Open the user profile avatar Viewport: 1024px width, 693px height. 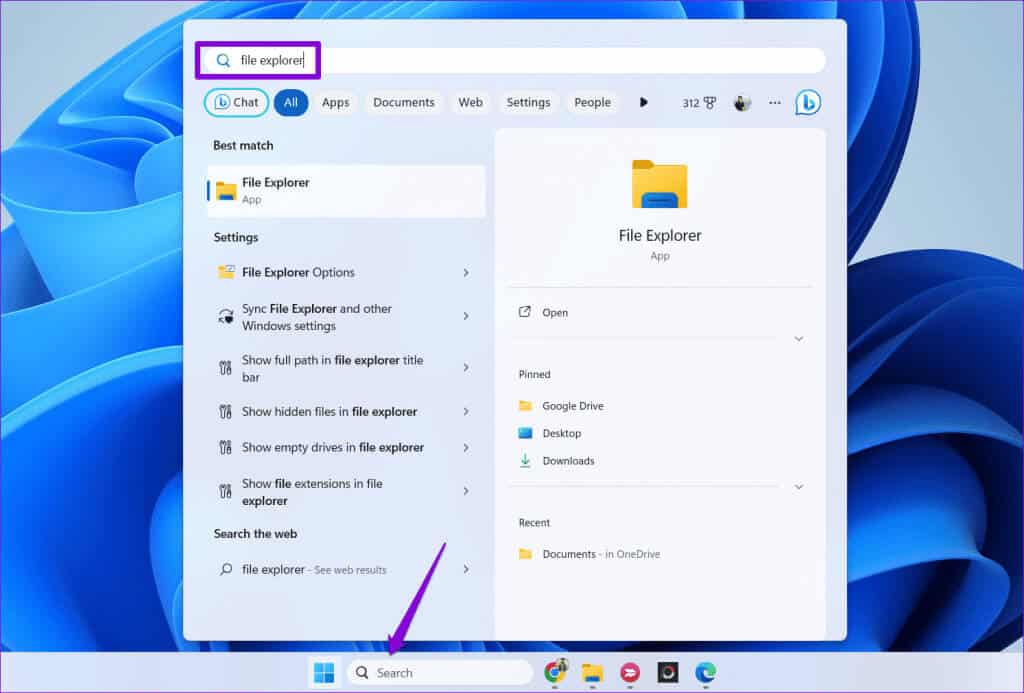[x=742, y=103]
